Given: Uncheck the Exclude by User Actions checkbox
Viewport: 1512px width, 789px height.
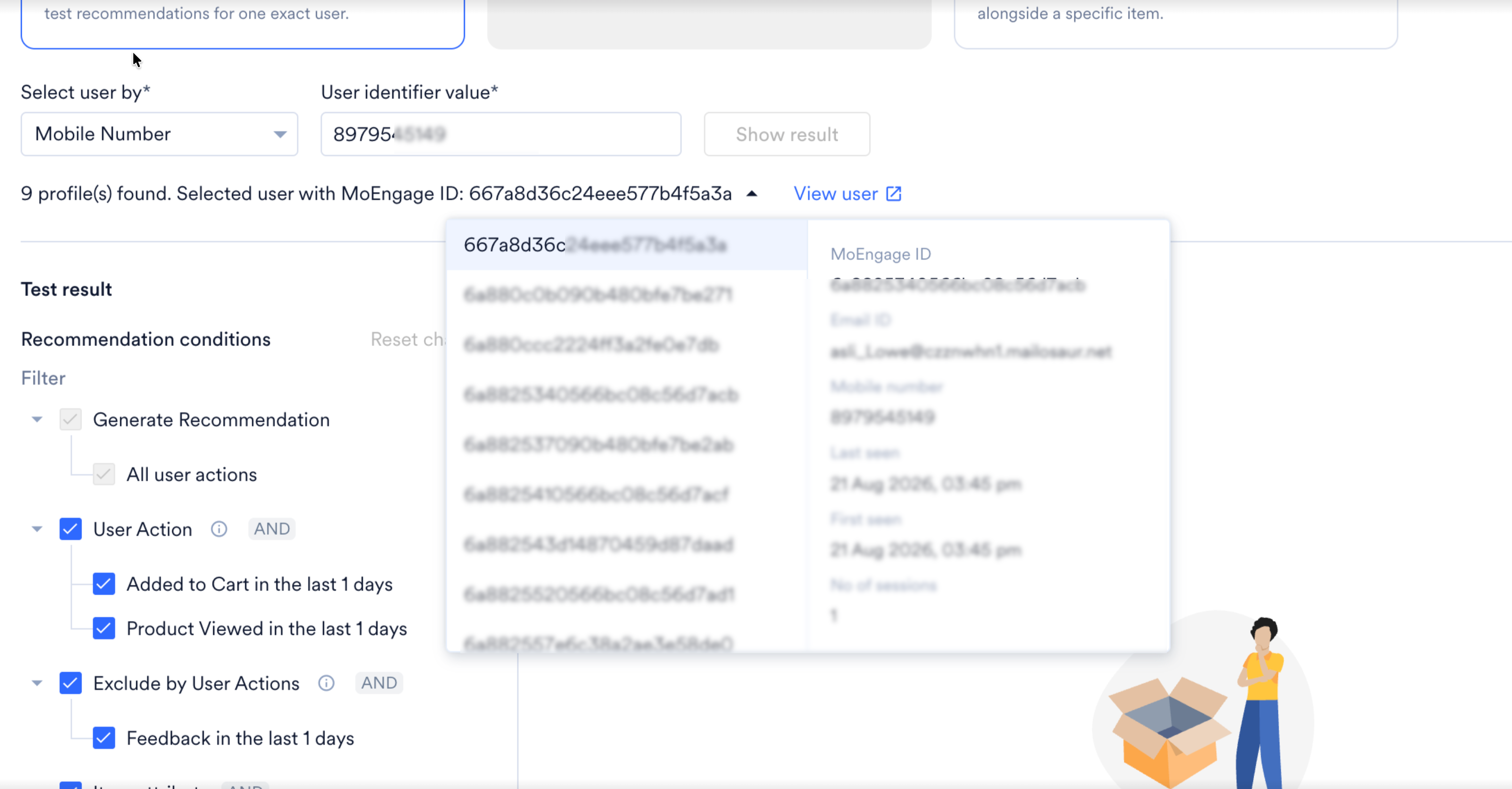Looking at the screenshot, I should click(70, 683).
